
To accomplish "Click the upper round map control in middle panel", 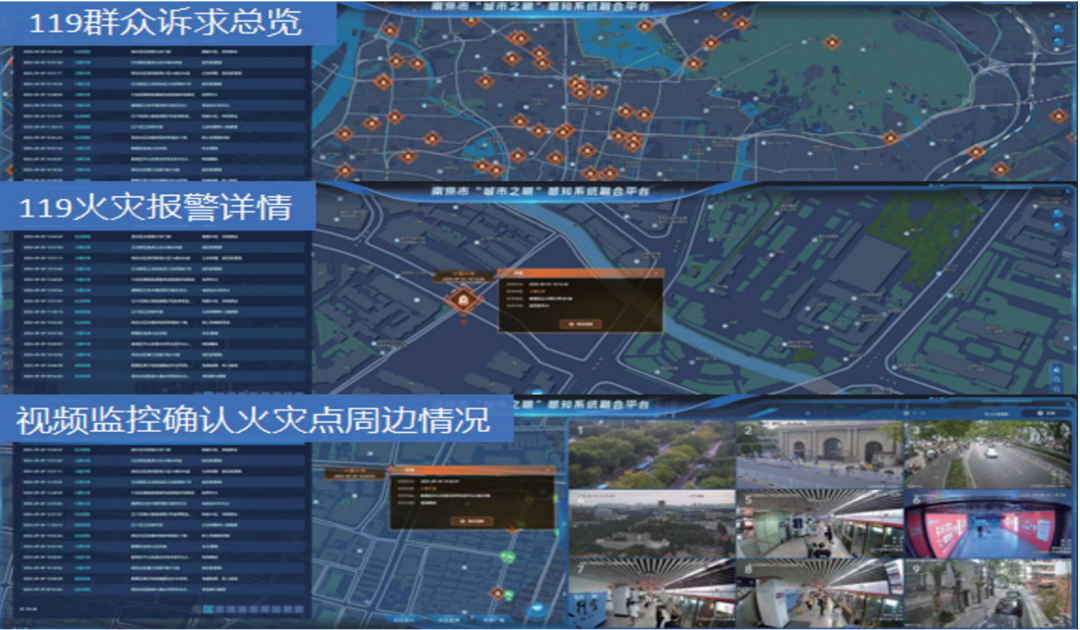I will (1058, 213).
